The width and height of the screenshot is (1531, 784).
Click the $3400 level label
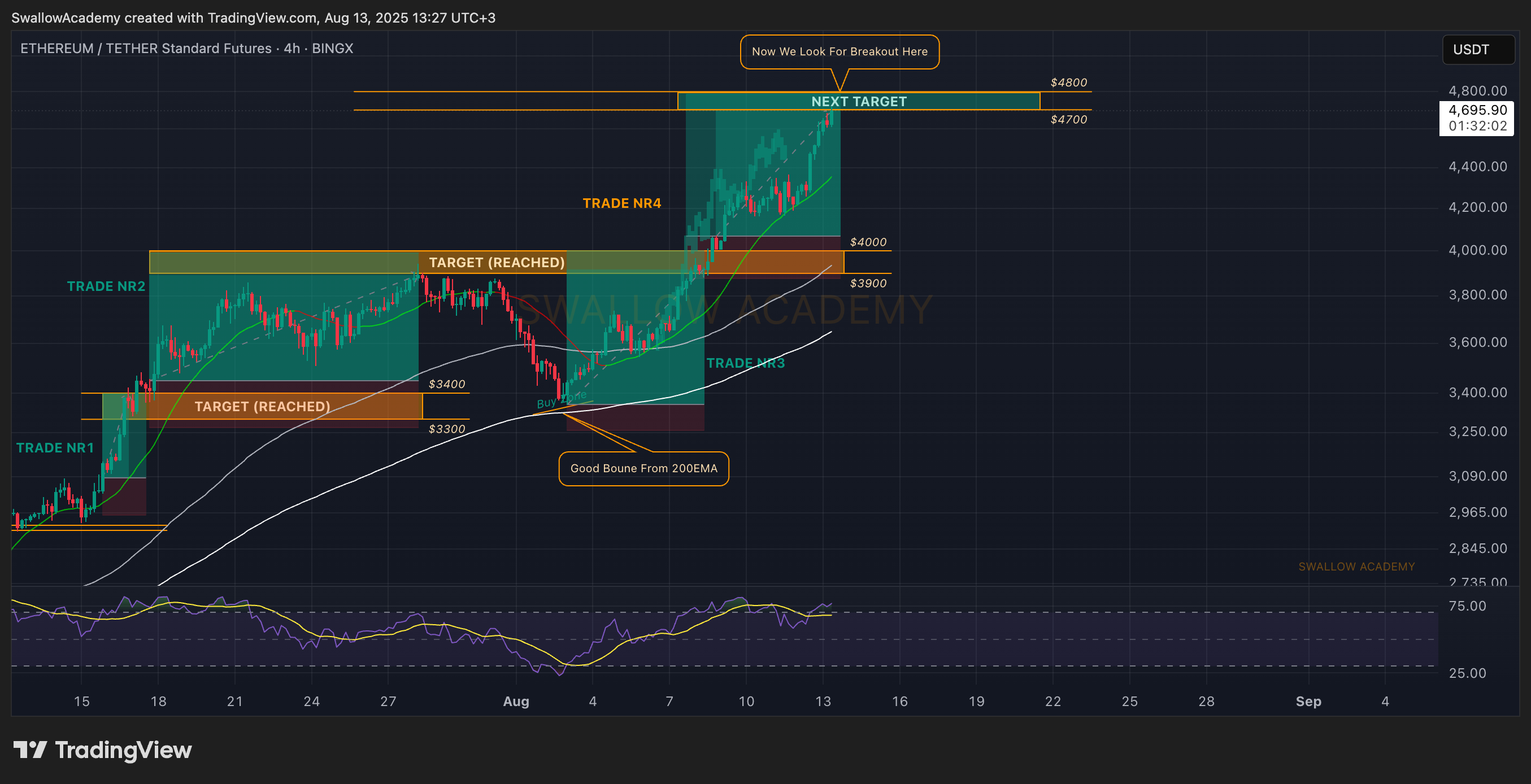click(x=447, y=385)
